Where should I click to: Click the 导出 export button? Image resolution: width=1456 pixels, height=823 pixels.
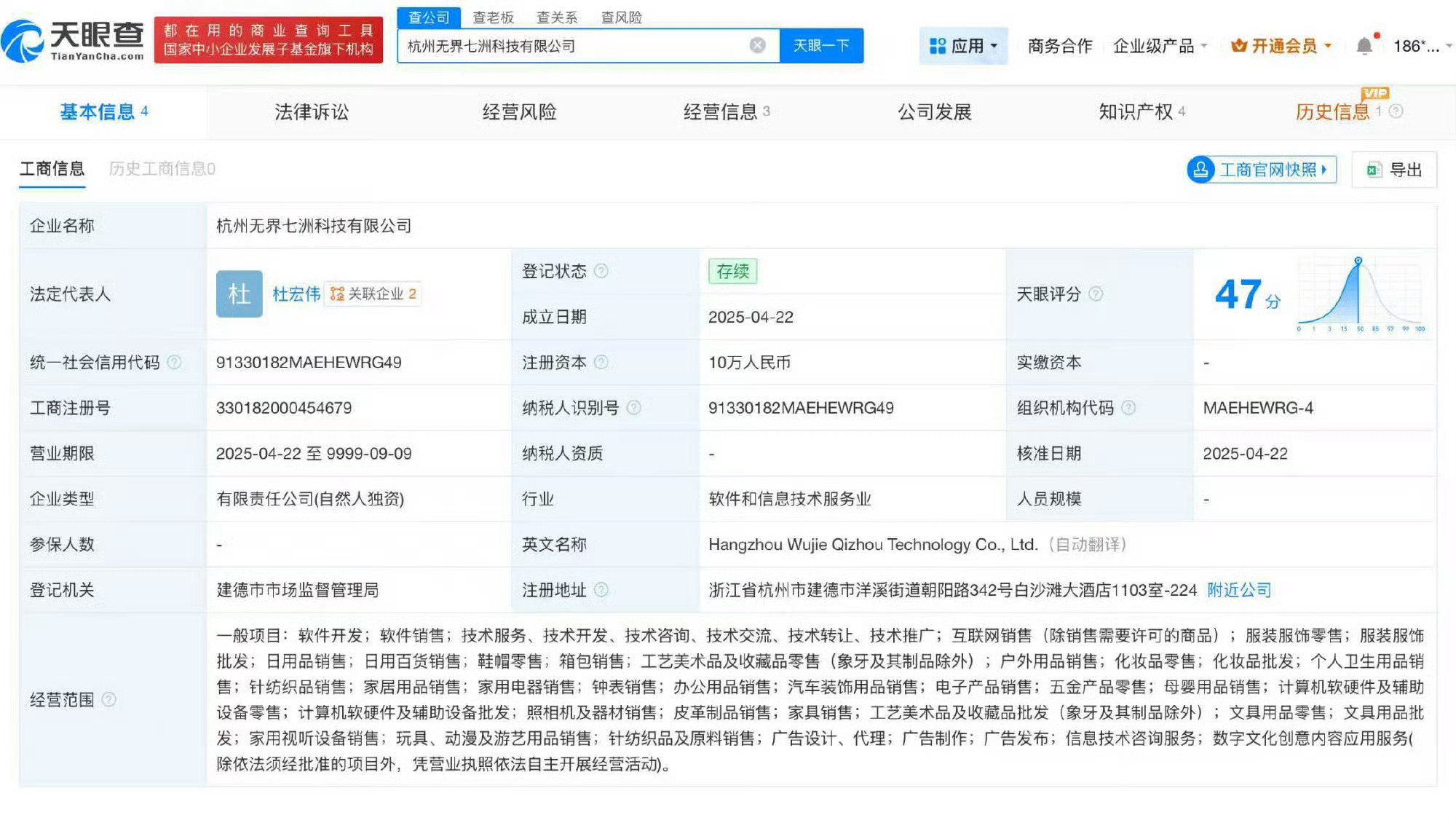point(1394,170)
